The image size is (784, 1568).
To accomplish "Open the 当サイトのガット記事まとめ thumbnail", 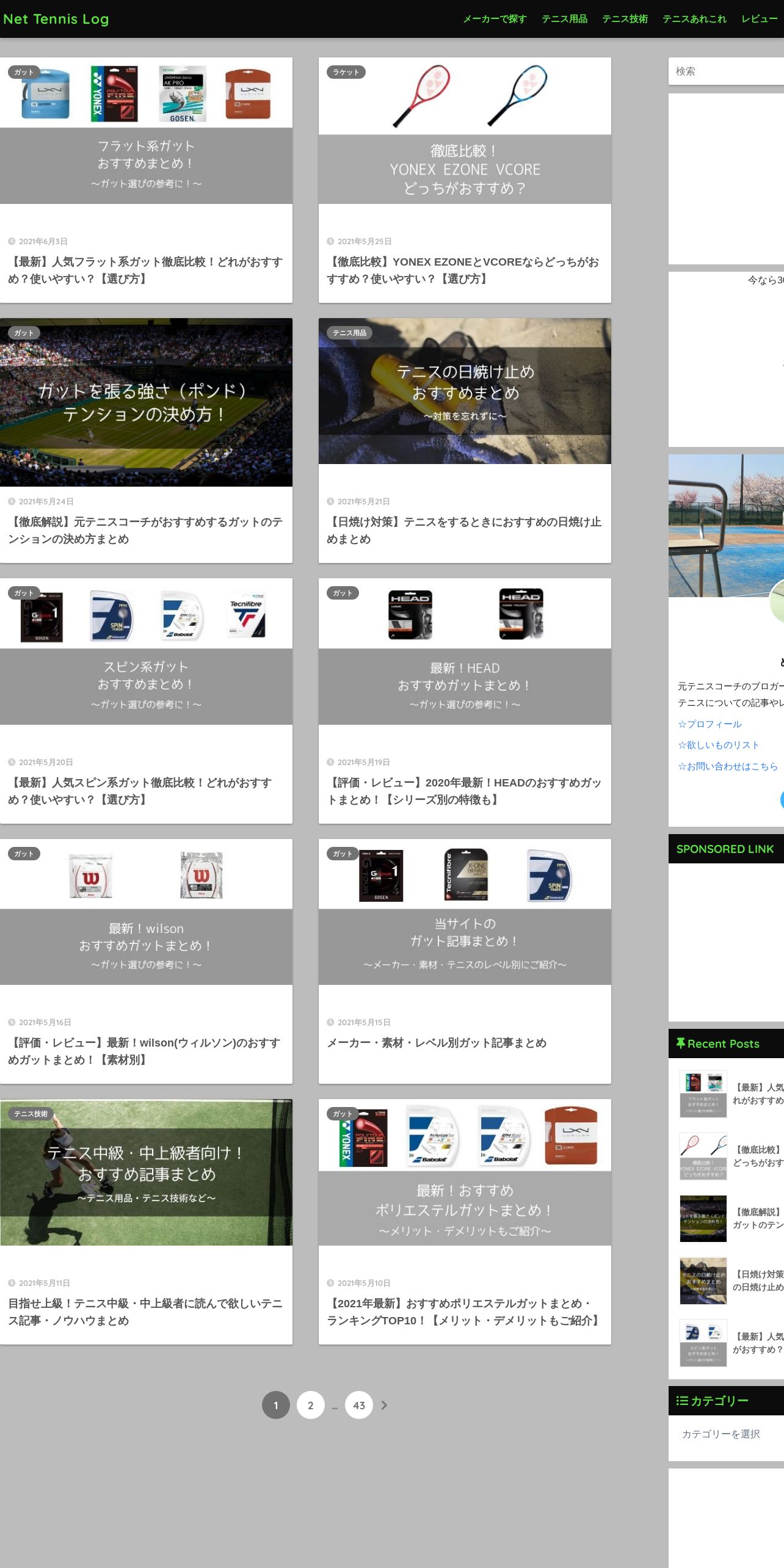I will [x=465, y=912].
